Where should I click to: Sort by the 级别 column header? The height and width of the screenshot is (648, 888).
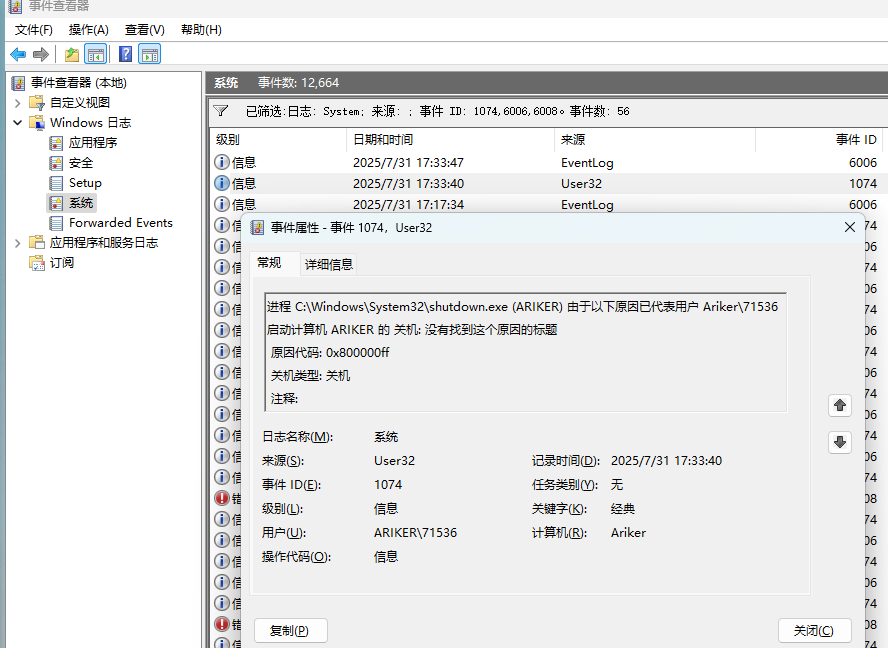coord(278,140)
